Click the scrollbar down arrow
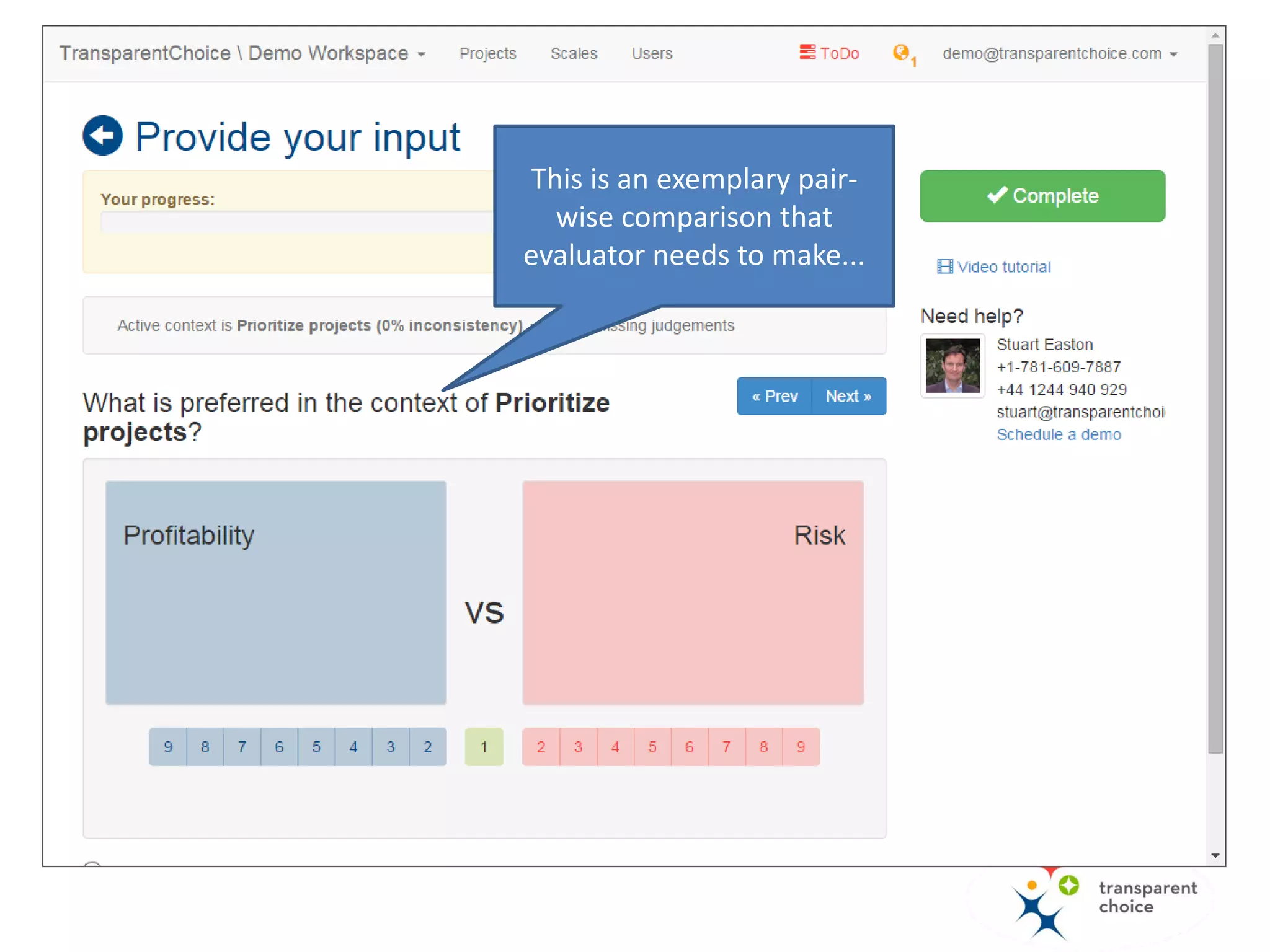The height and width of the screenshot is (952, 1270). pos(1215,856)
